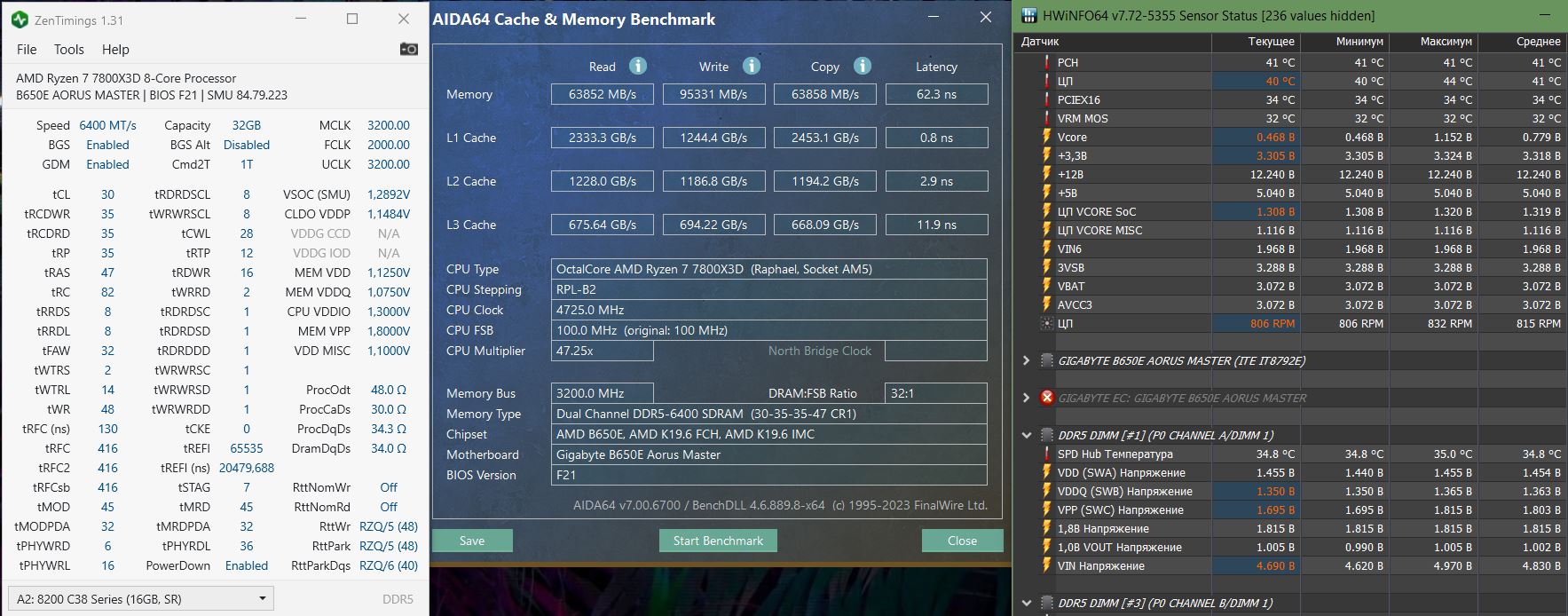Click the voltage bolt icon beside Vcore
The height and width of the screenshot is (616, 1568).
point(1047,137)
